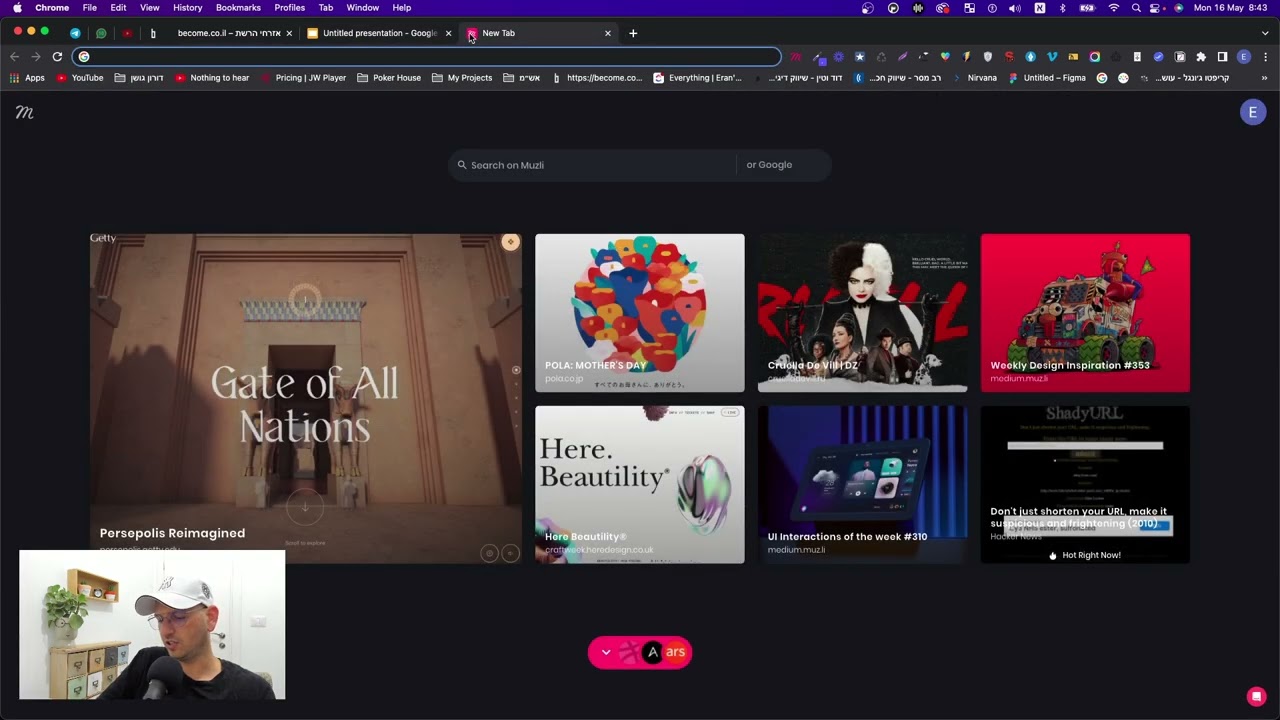Open macOS Spotlight search

(x=1136, y=8)
